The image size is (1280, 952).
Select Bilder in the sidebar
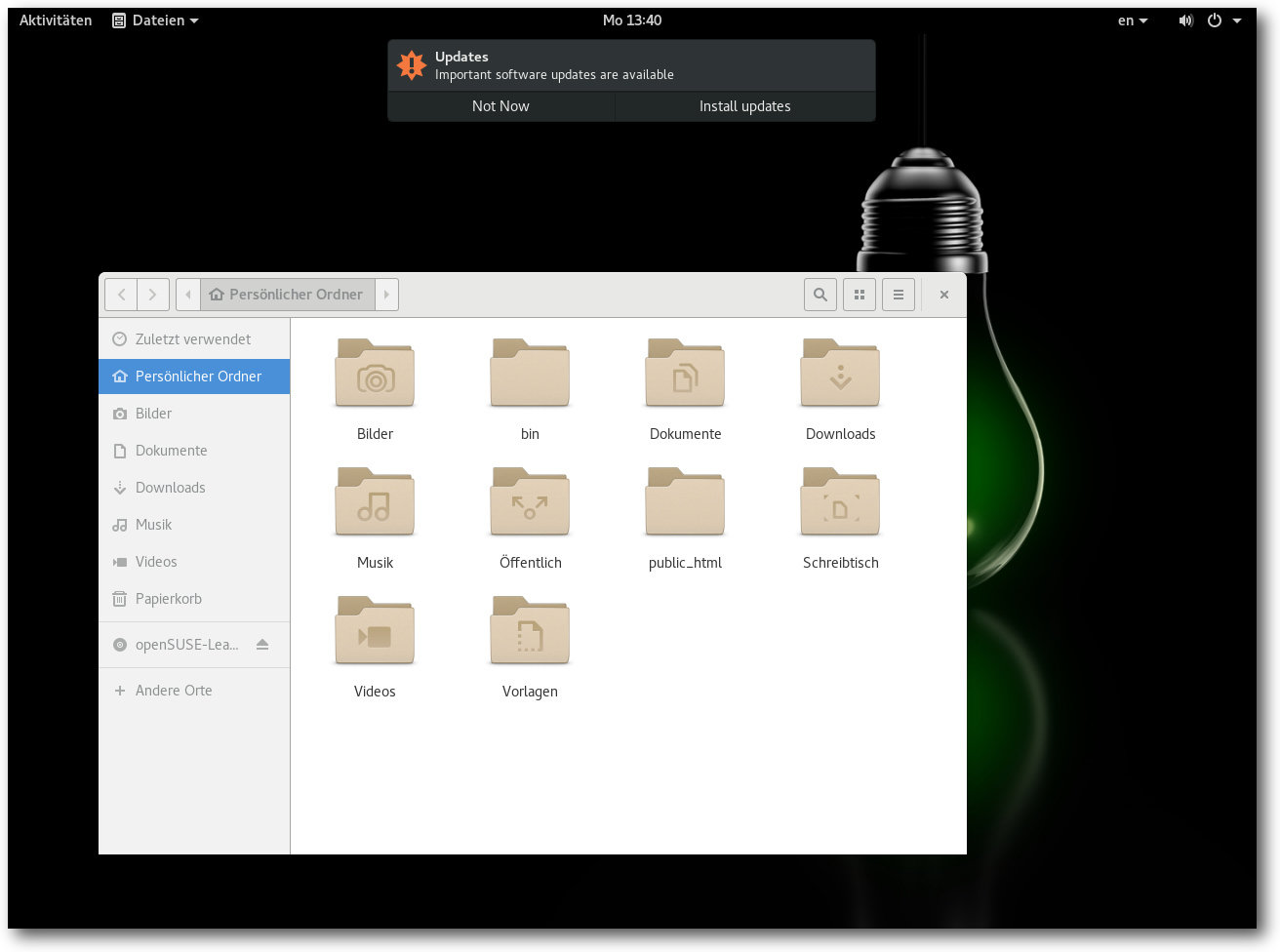pos(194,414)
